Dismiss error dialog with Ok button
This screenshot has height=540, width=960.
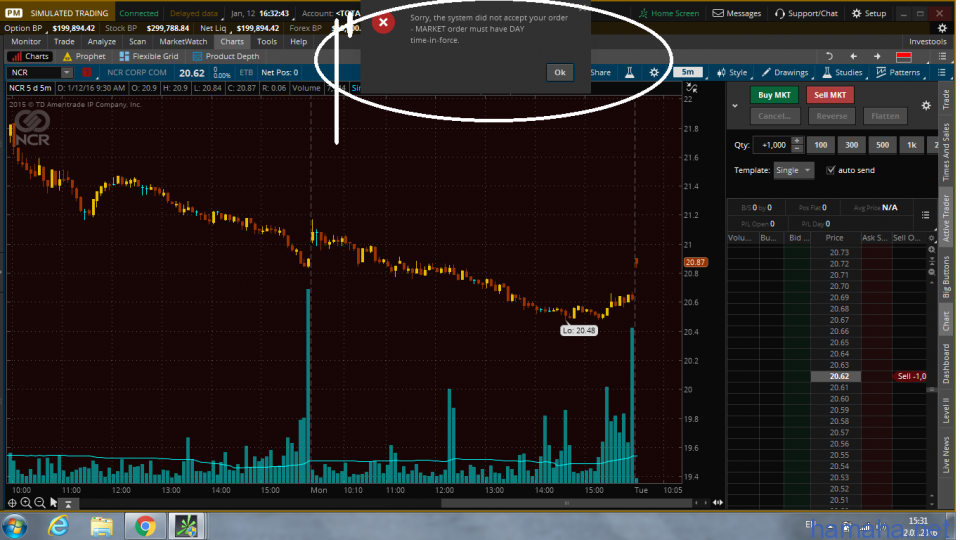pos(561,72)
